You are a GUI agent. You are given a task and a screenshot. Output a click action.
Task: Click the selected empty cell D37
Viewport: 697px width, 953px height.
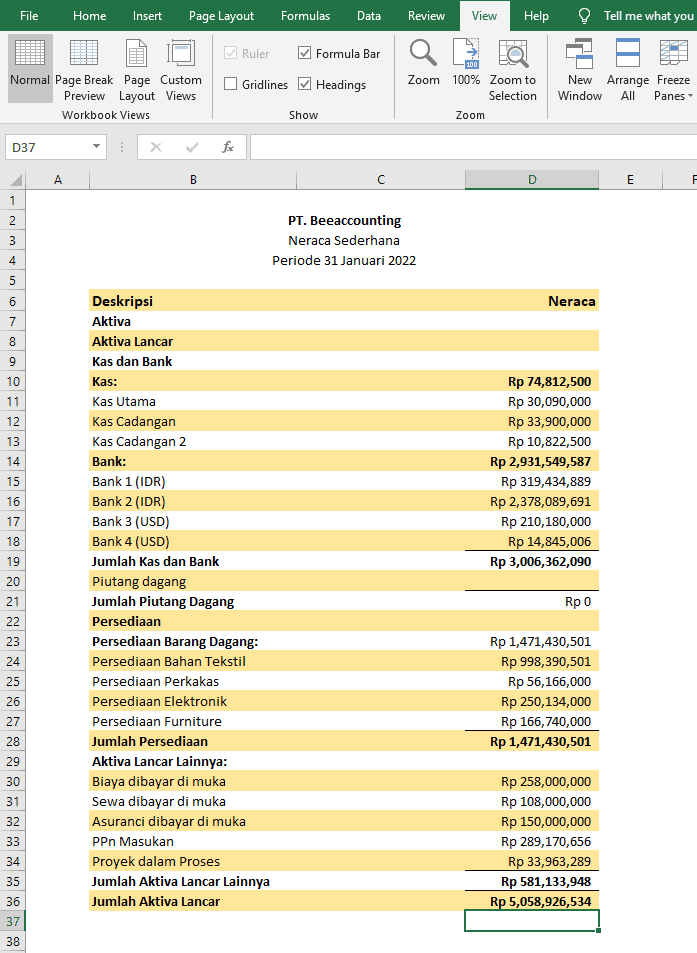[x=532, y=921]
